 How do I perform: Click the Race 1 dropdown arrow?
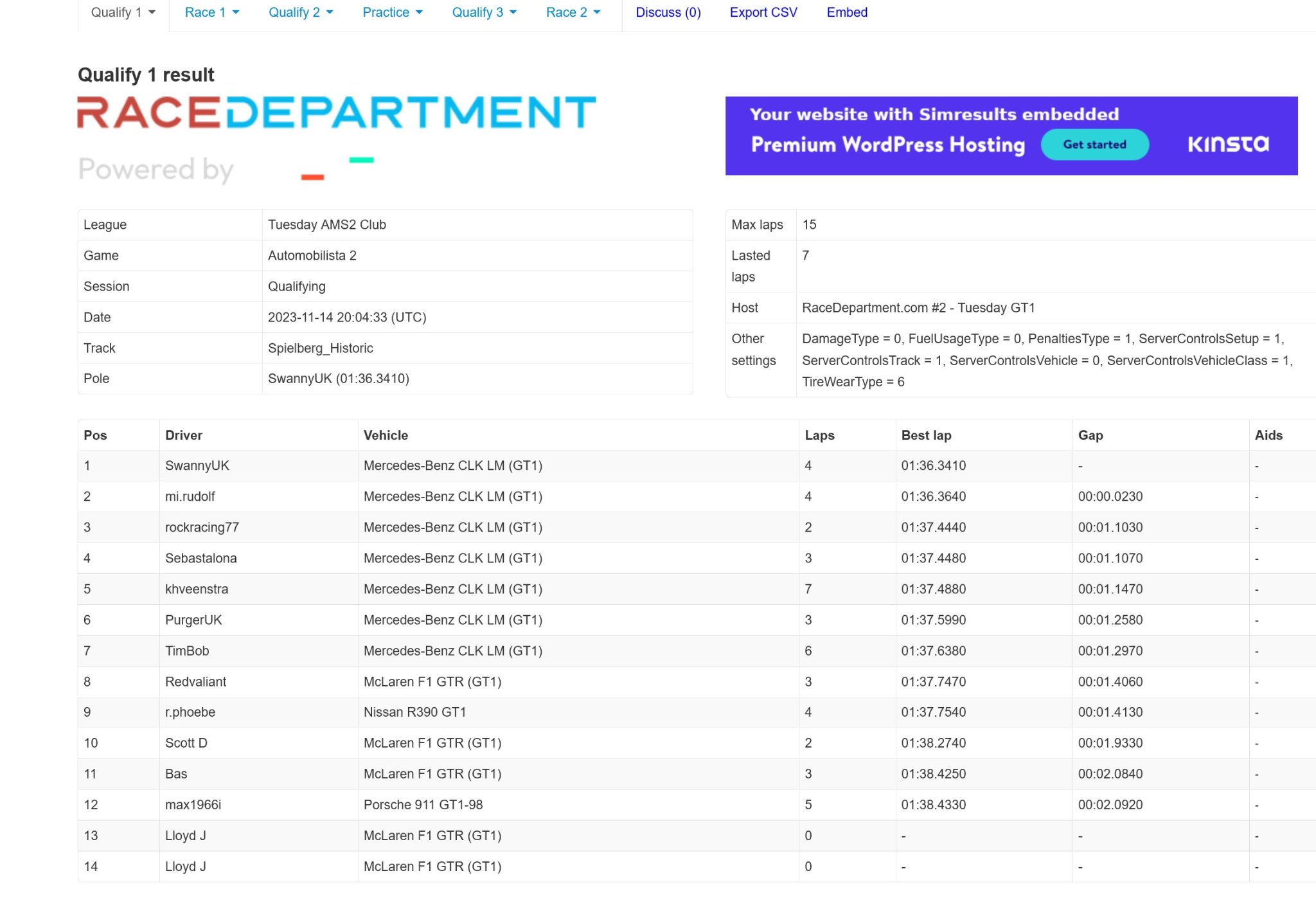(x=232, y=12)
